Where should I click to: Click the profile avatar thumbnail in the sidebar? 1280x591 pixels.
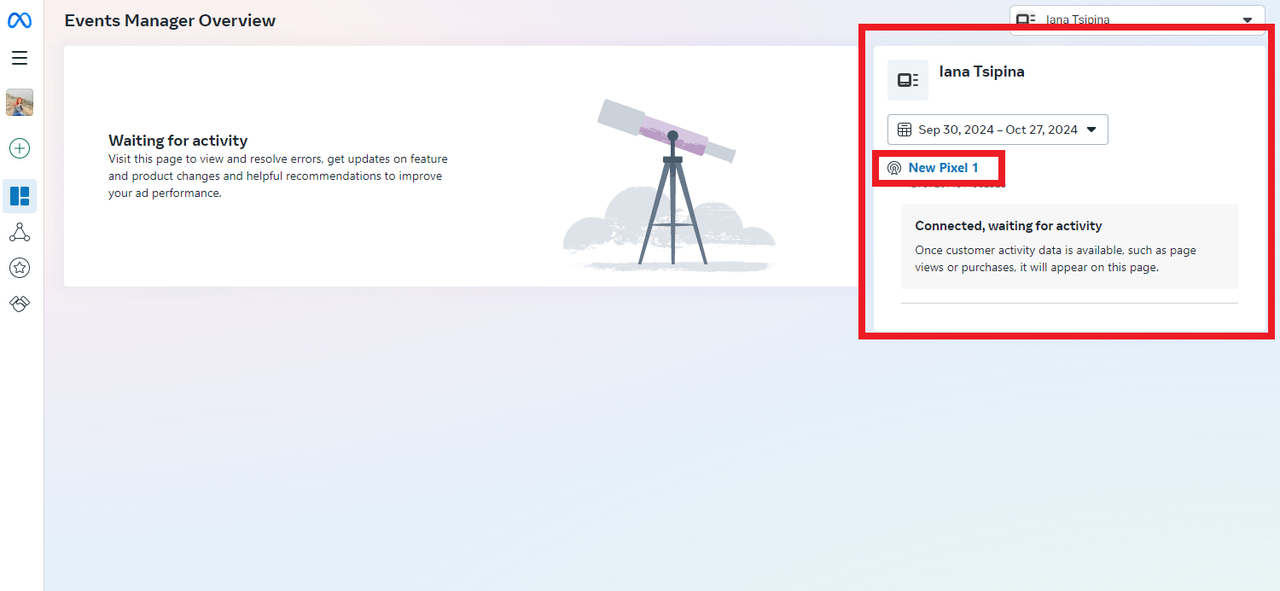coord(20,102)
